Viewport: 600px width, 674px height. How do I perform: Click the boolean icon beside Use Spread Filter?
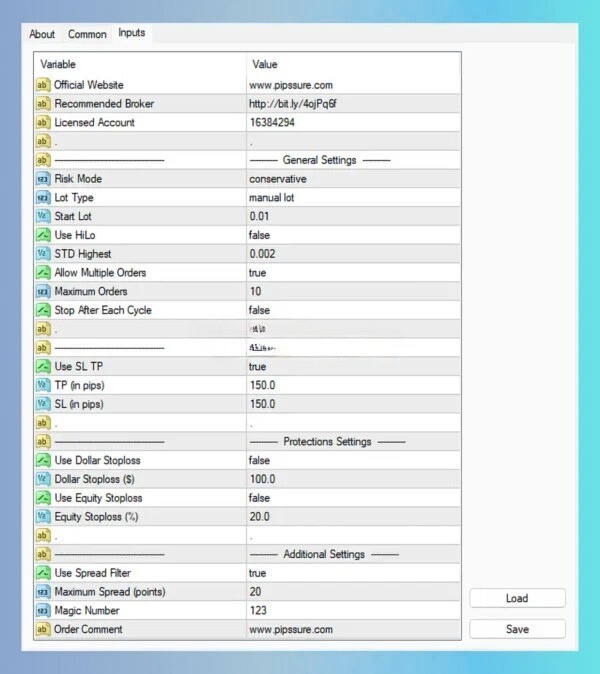[43, 573]
